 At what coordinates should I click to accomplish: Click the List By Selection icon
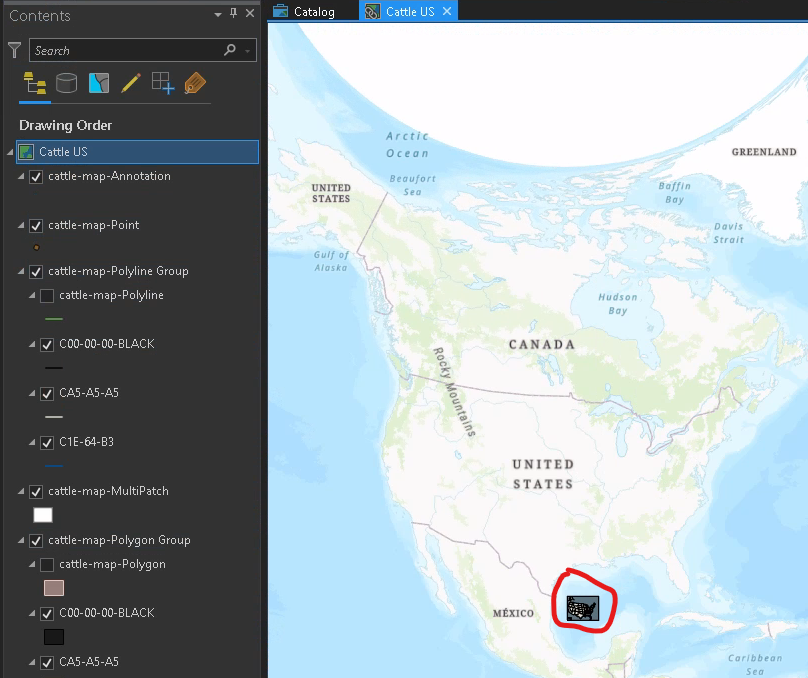pyautogui.click(x=99, y=83)
